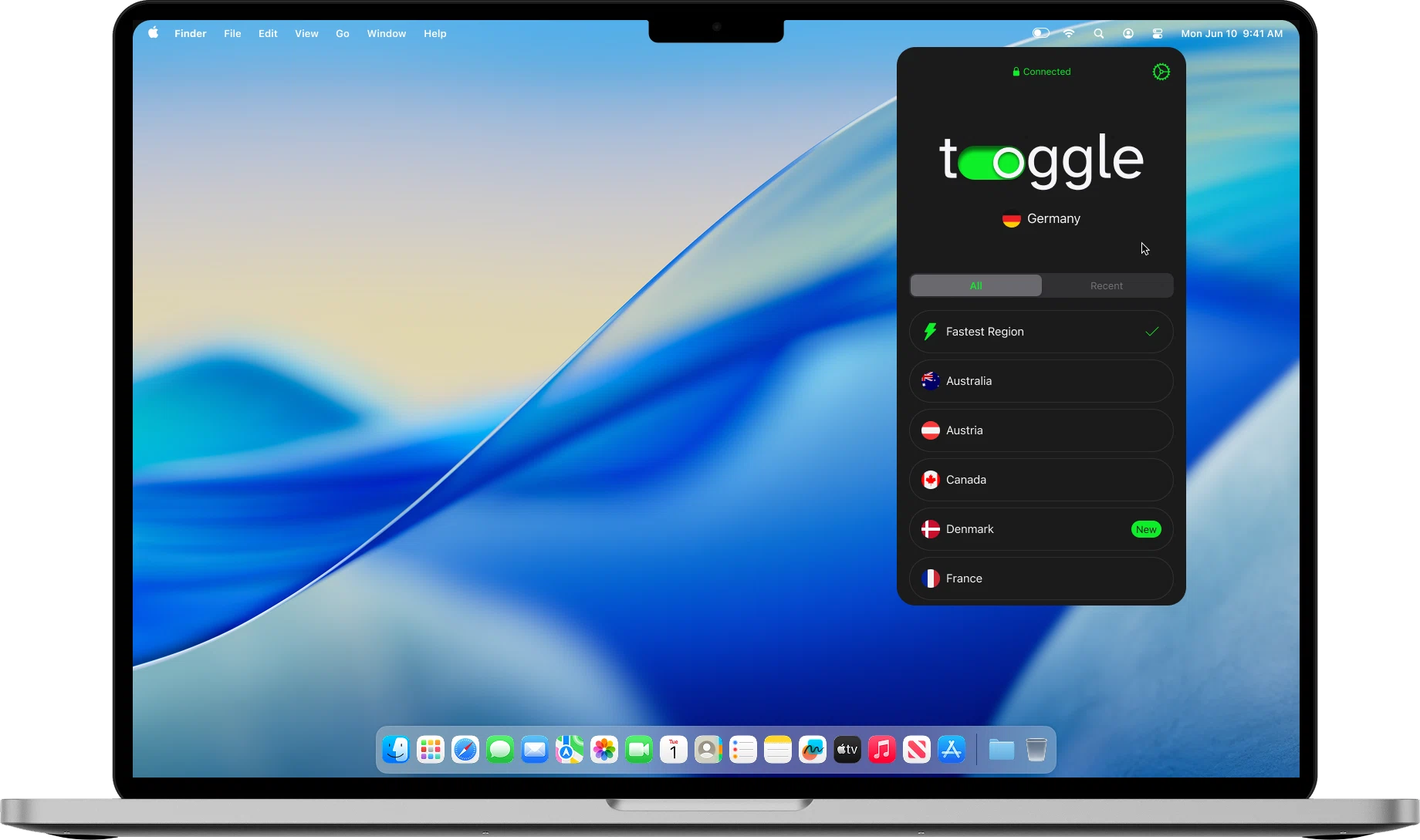Connect to the Denmark region

1041,529
